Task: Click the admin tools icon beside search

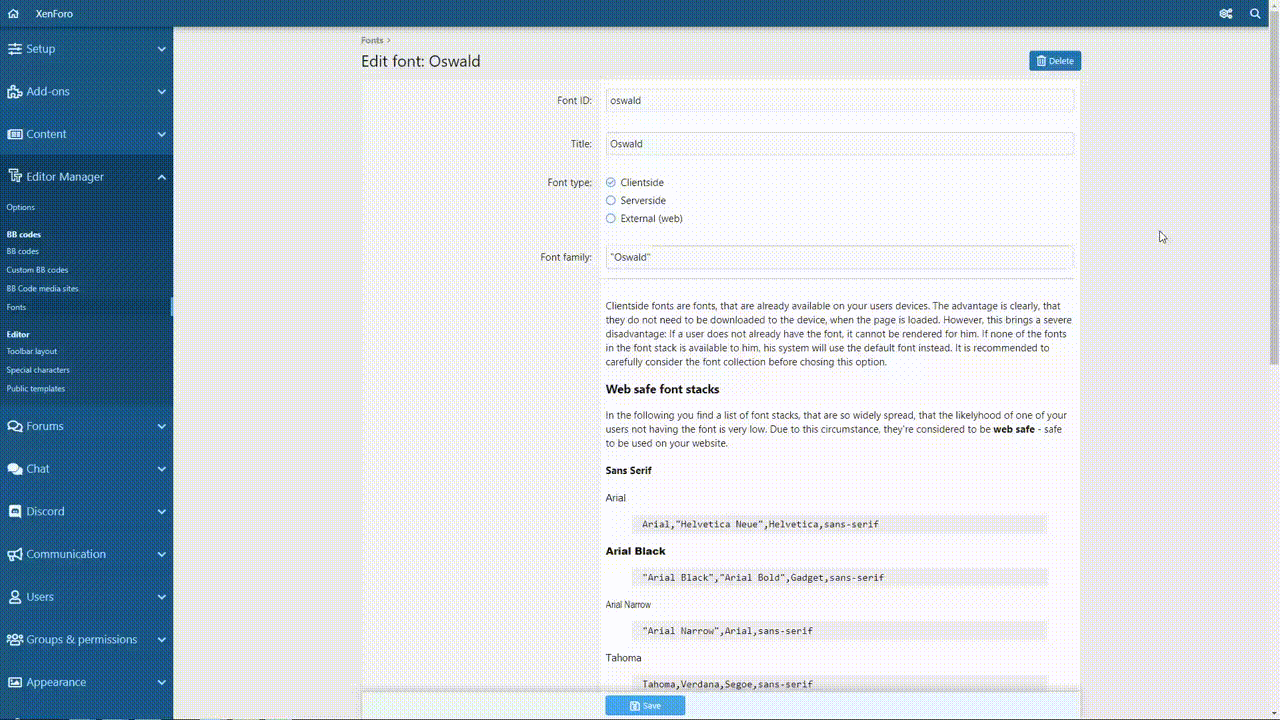Action: [x=1225, y=14]
